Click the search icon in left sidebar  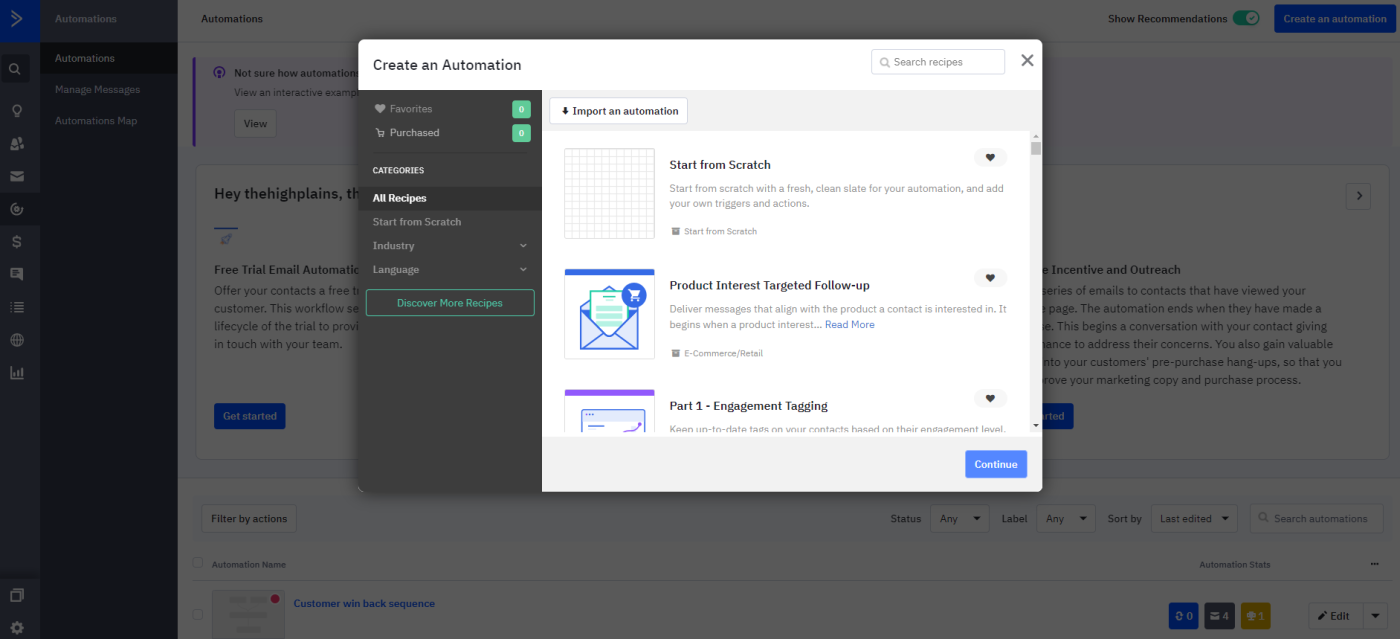(15, 70)
